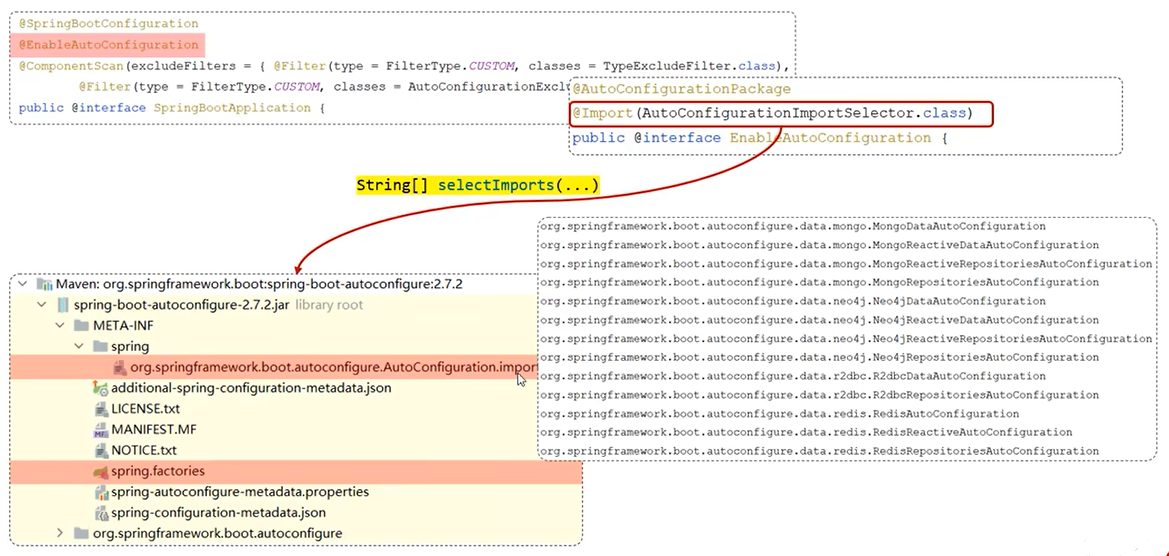Click the org.springframework.boot.autoconfigure package folder icon
1169x556 pixels.
click(x=81, y=533)
